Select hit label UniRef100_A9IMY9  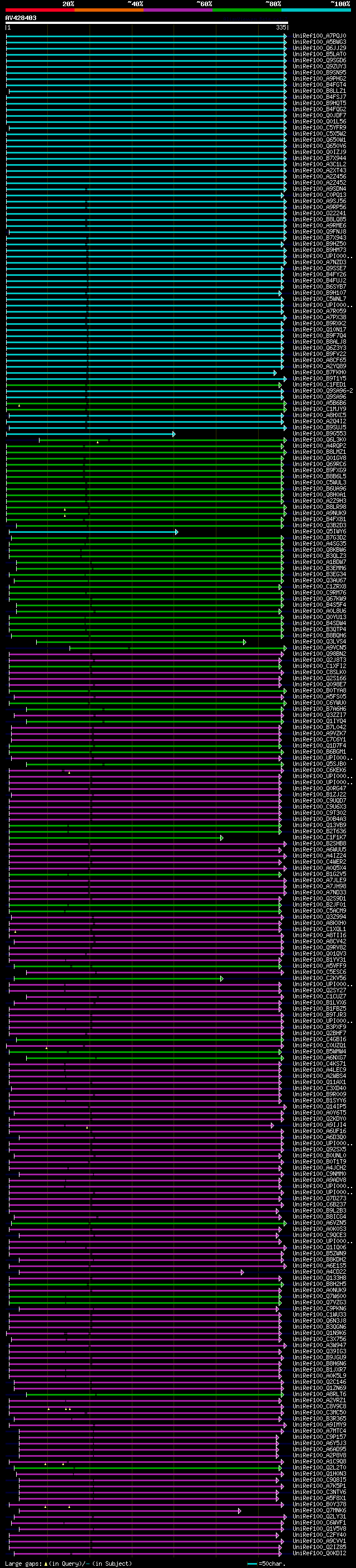tap(319, 1424)
